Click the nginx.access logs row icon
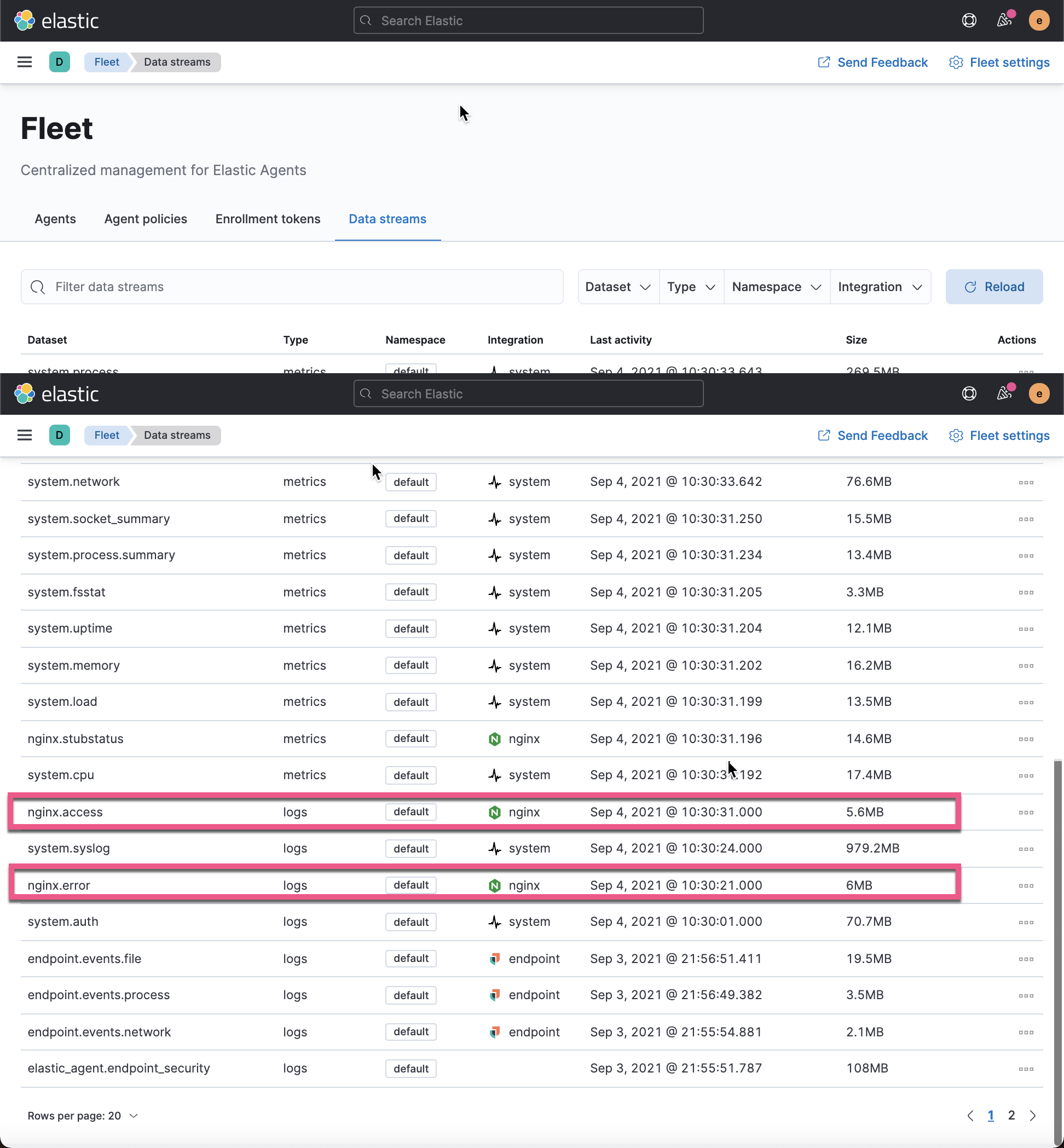Screen dimensions: 1064x1148 [x=1026, y=812]
